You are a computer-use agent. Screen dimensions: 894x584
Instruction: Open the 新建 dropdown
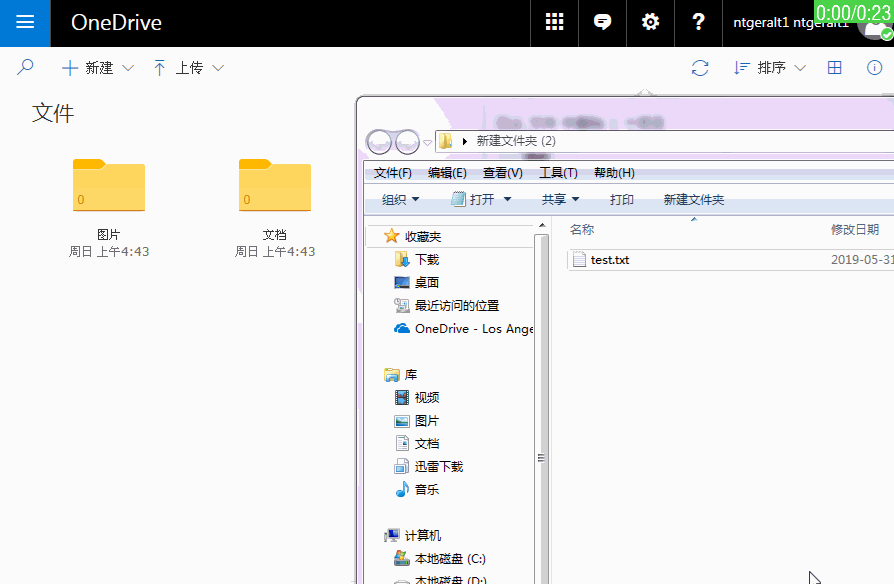[x=97, y=68]
